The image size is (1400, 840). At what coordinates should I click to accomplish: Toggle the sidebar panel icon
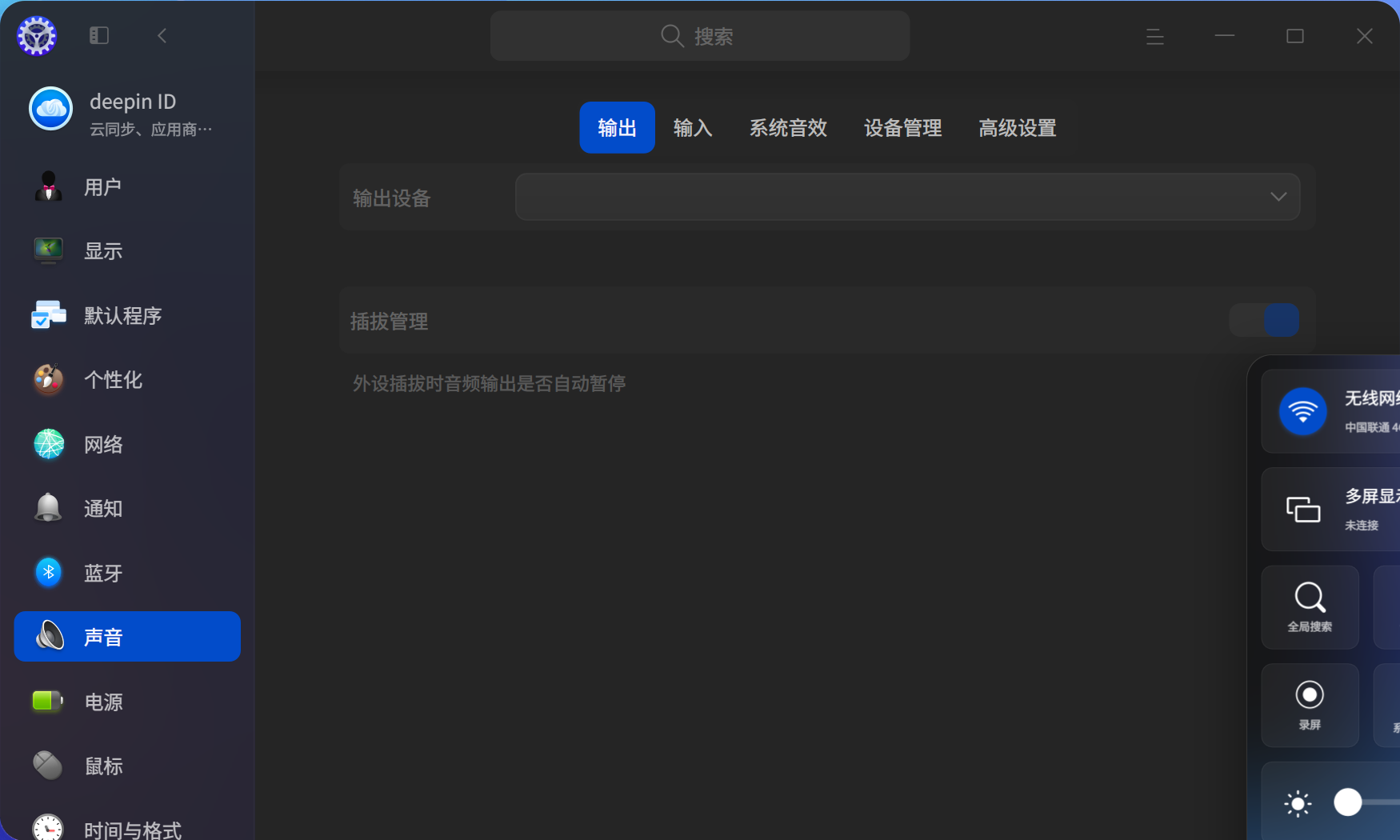tap(99, 35)
